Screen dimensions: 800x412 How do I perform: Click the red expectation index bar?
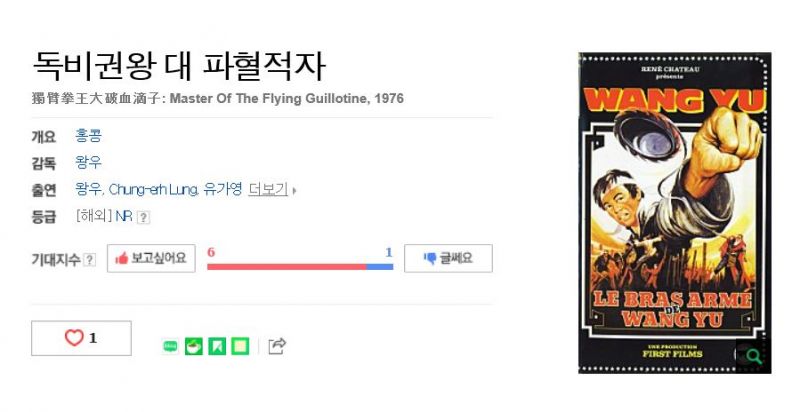[x=287, y=267]
